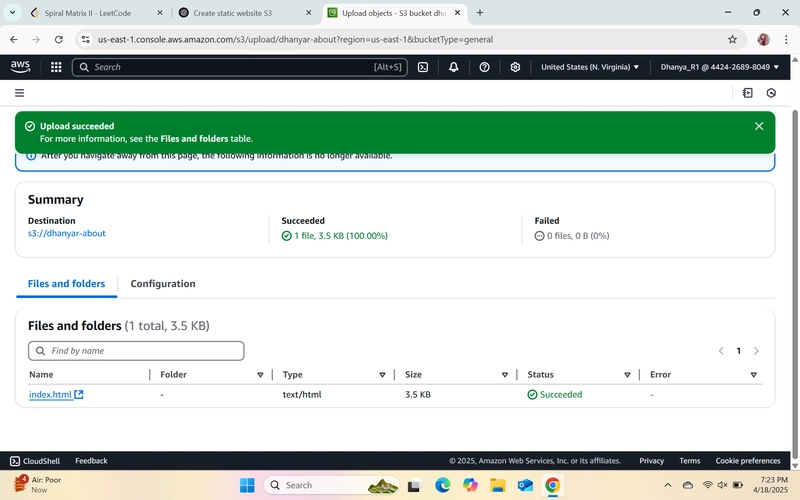
Task: Open a new browser tab
Action: click(x=480, y=13)
